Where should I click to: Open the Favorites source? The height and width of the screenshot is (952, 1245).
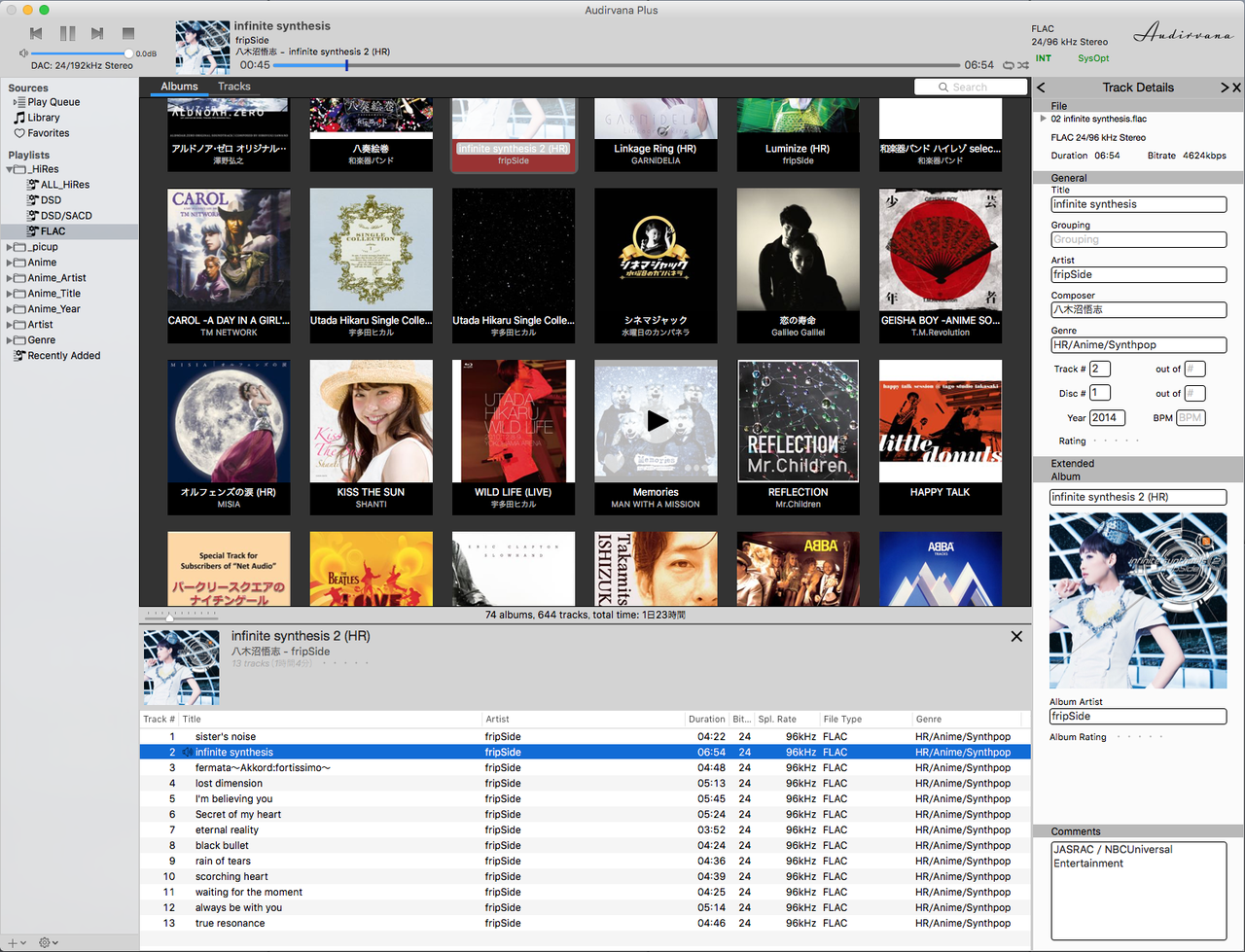pyautogui.click(x=48, y=133)
